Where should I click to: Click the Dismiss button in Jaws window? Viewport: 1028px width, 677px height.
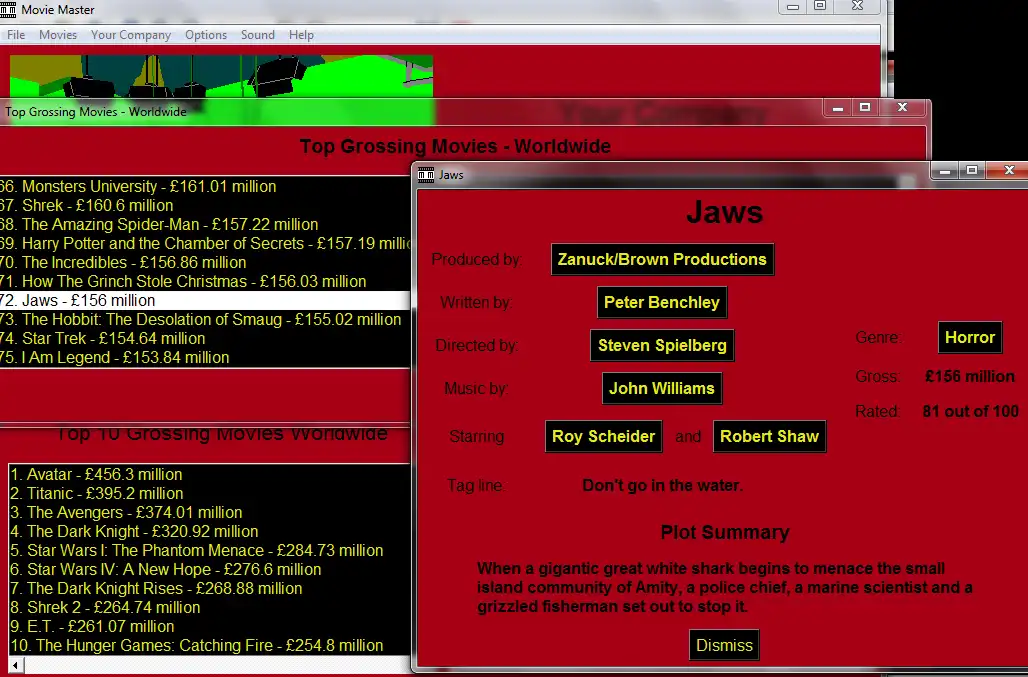click(724, 645)
